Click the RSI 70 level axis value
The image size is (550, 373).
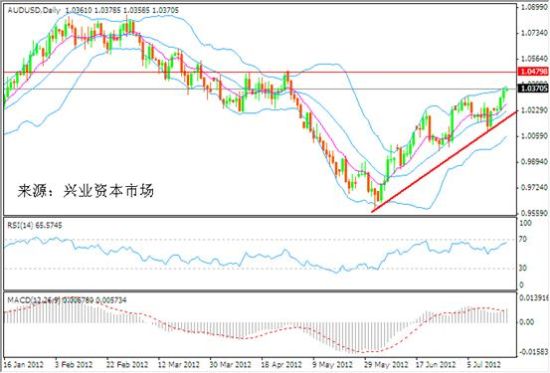click(x=523, y=240)
